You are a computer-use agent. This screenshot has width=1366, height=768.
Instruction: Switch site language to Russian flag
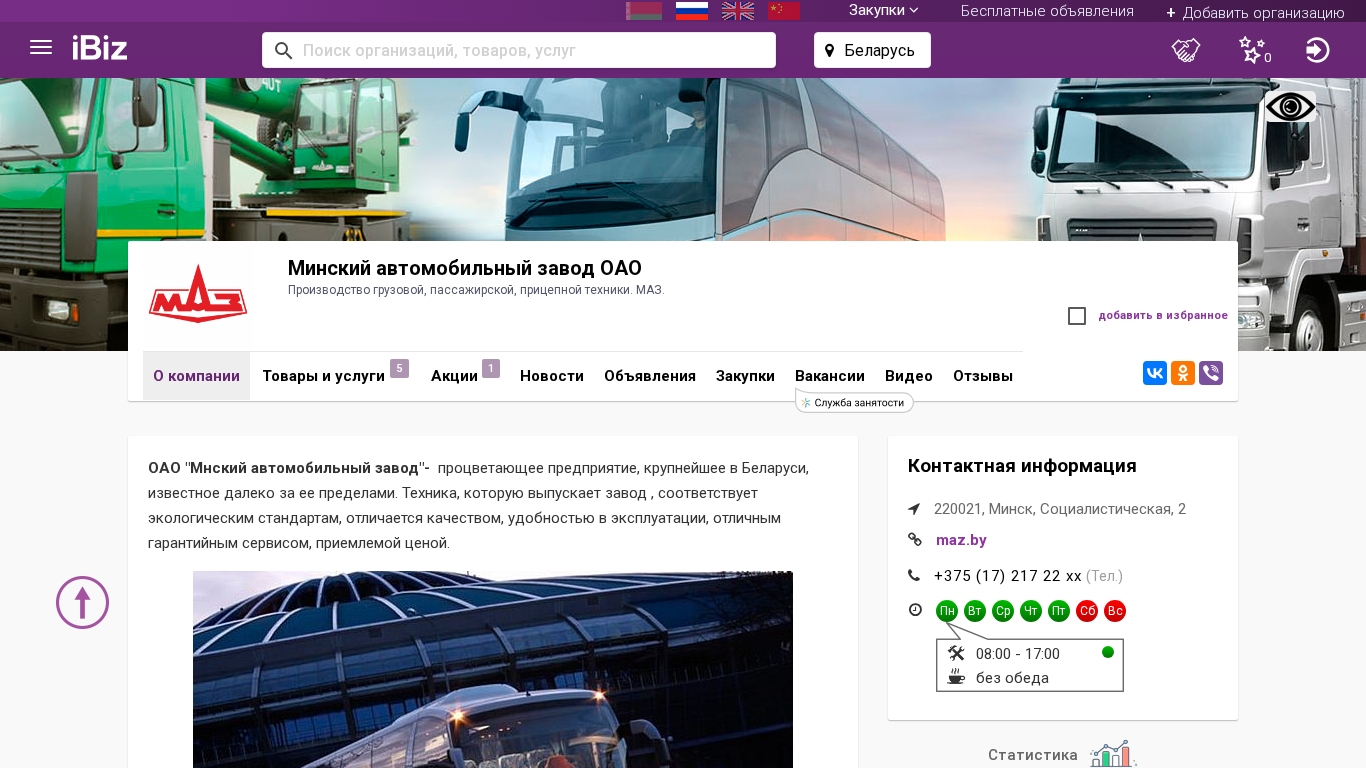[692, 11]
